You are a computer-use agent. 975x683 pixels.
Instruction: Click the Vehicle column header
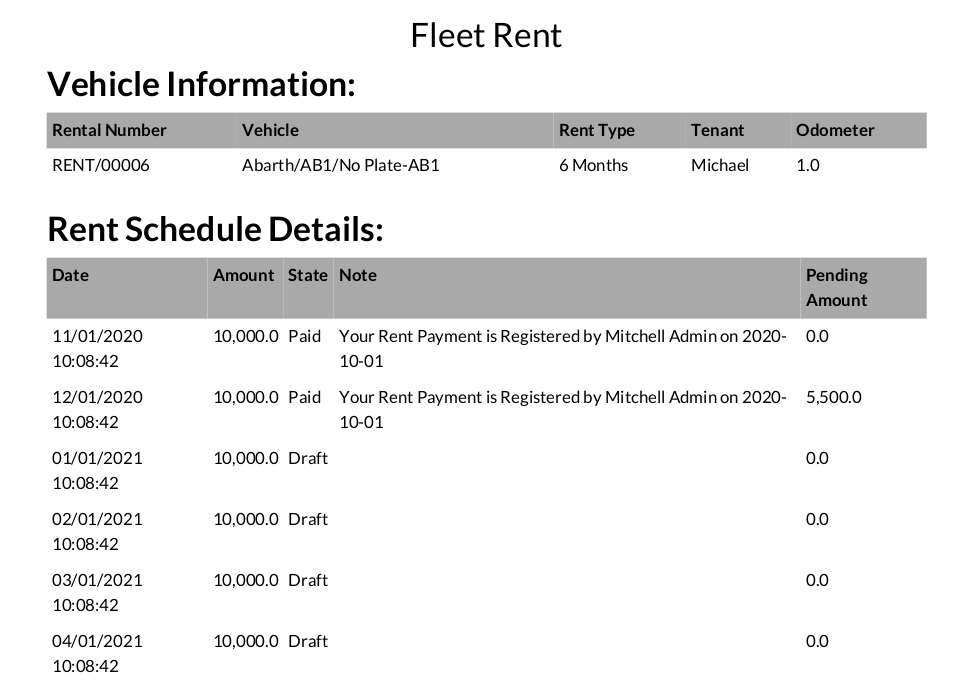270,130
